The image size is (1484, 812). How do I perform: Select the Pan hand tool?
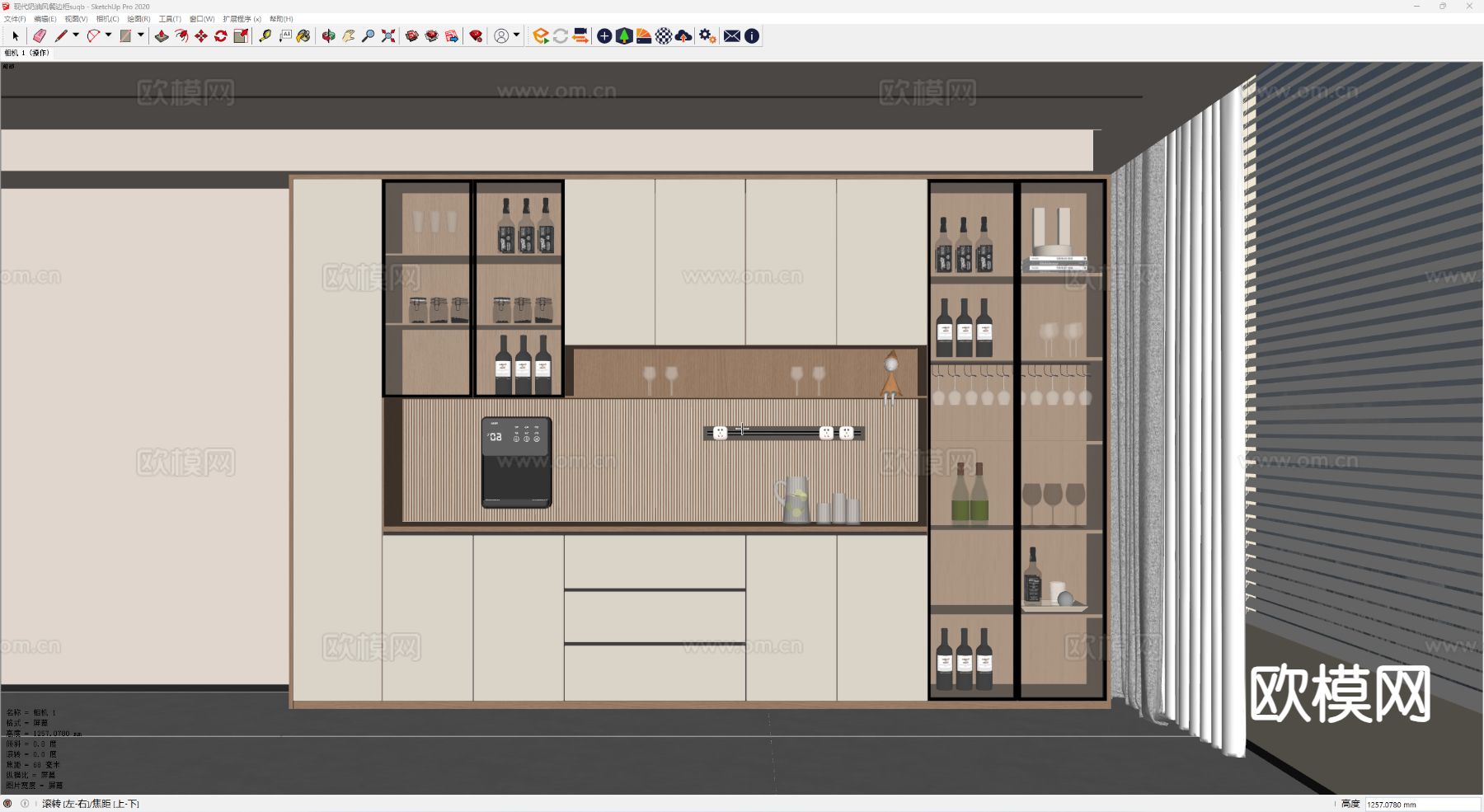(349, 36)
